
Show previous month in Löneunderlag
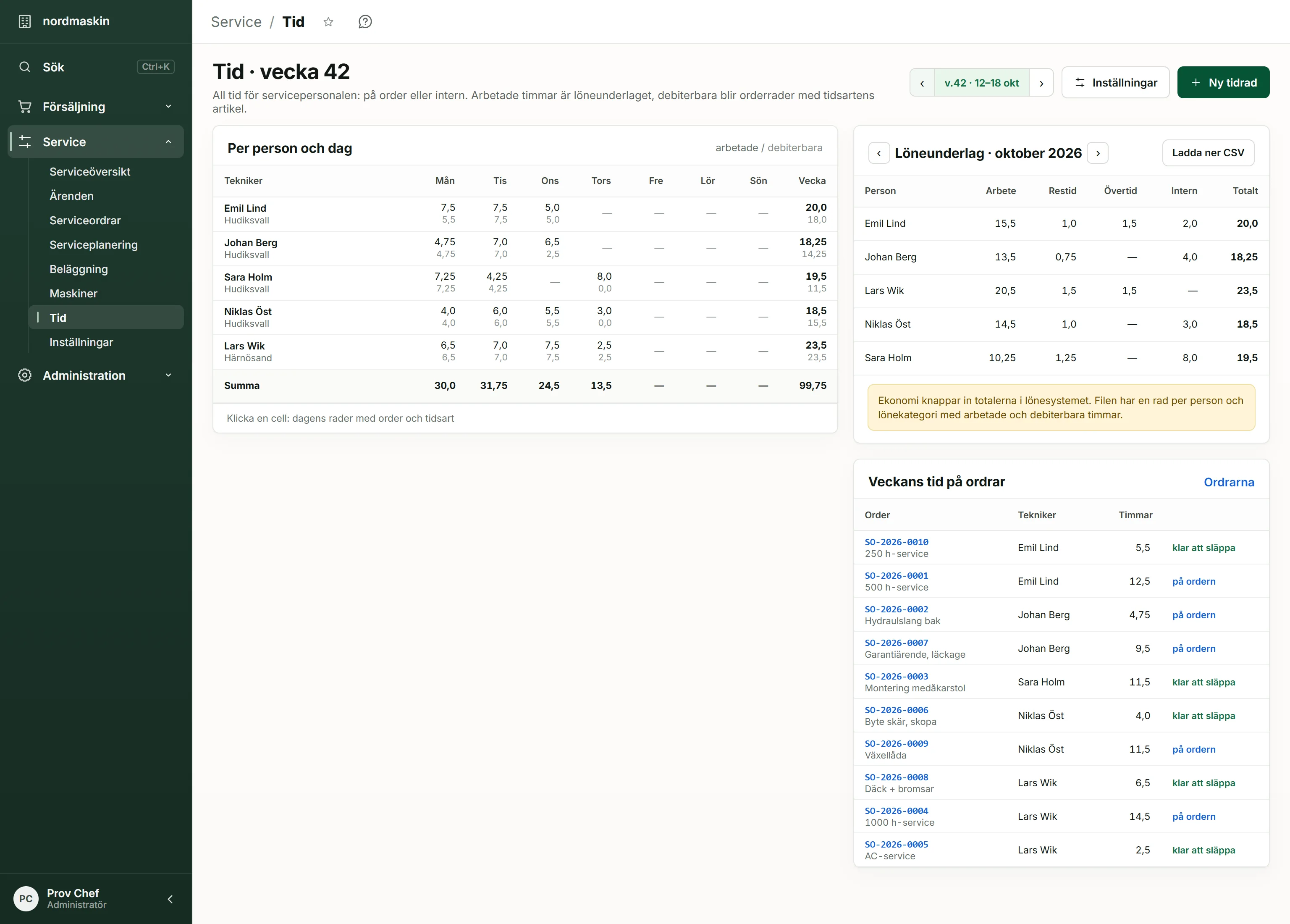879,153
